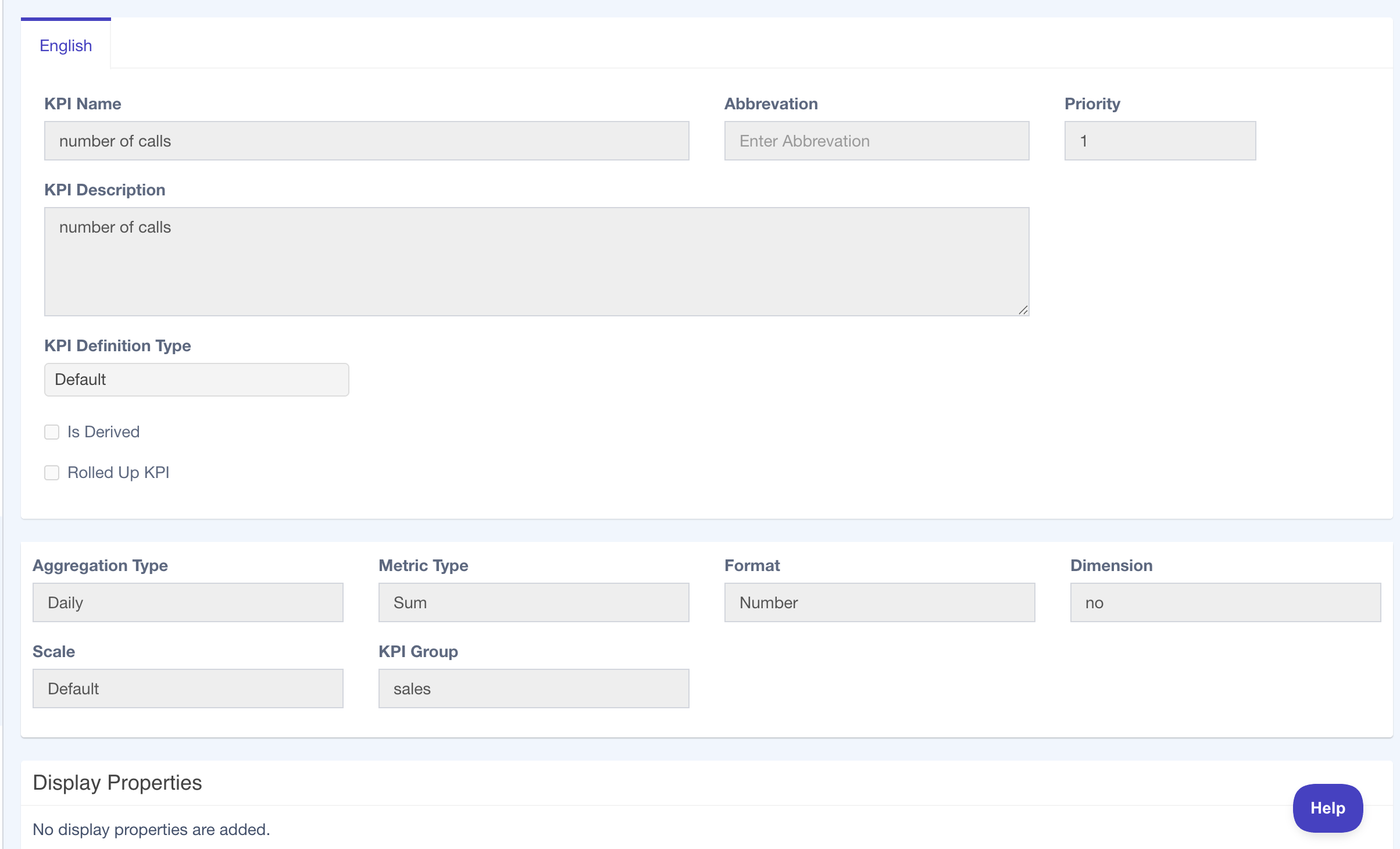Click the Aggregation Type label
The height and width of the screenshot is (849, 1400).
(100, 565)
